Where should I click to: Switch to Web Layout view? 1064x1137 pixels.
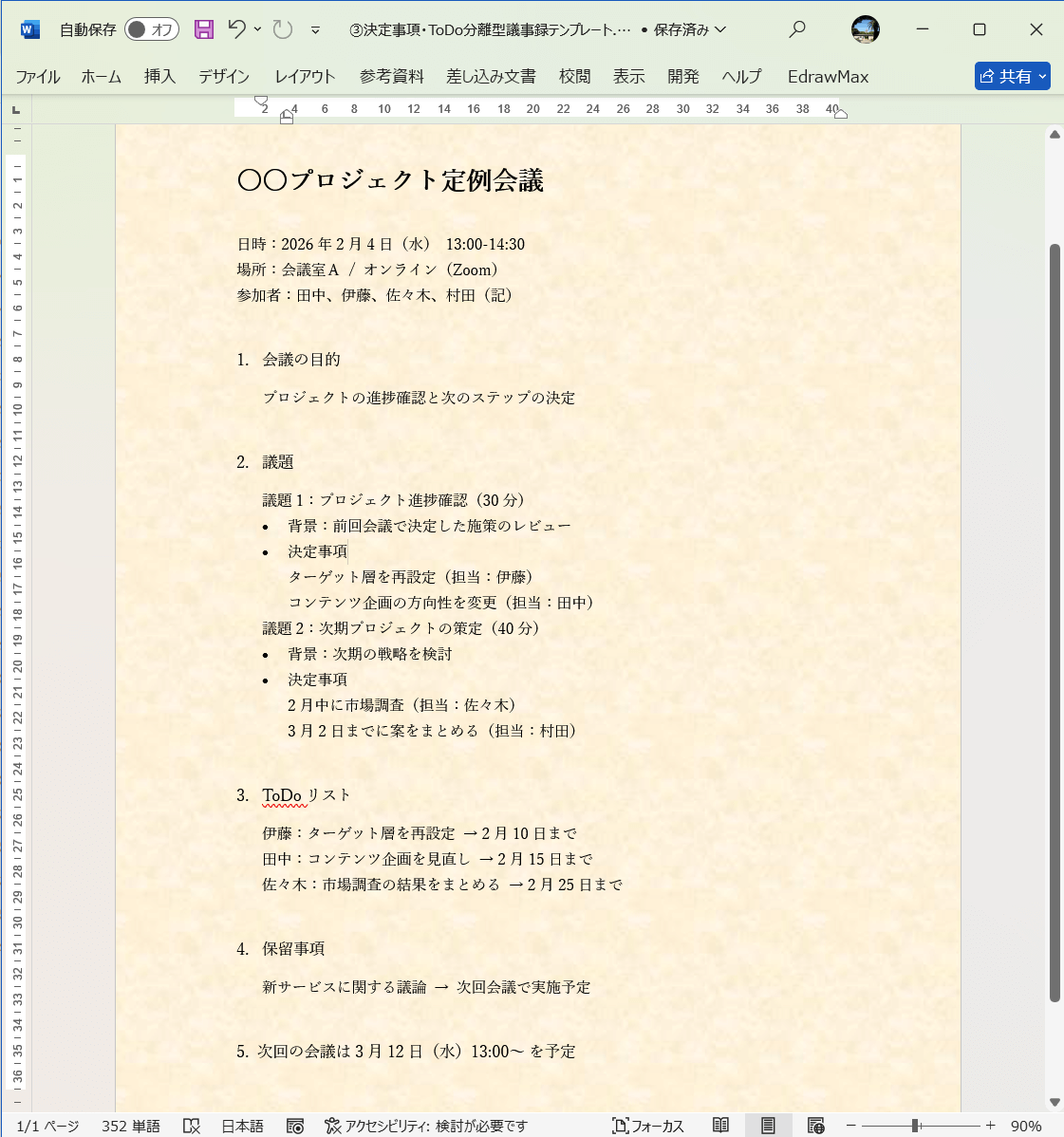click(817, 1126)
